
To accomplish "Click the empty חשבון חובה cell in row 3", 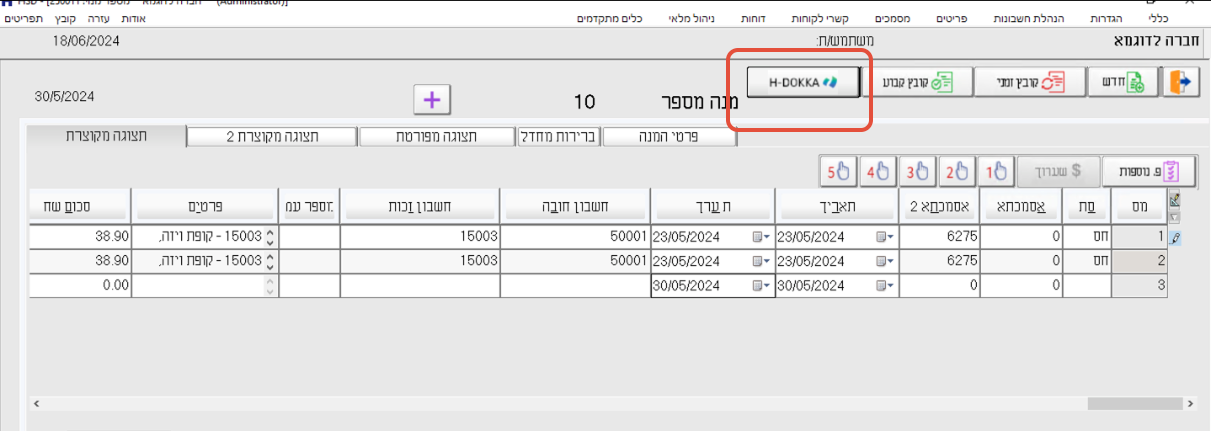I will click(x=574, y=285).
